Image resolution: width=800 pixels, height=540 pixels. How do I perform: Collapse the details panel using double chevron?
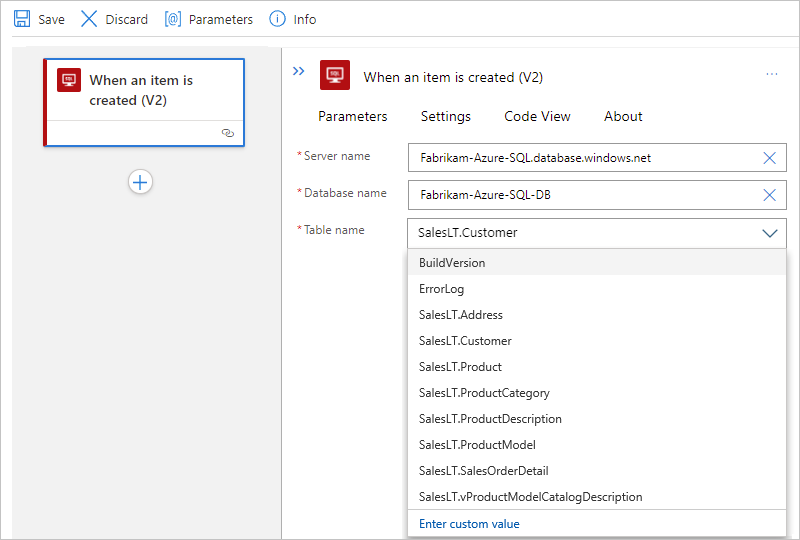[x=298, y=71]
